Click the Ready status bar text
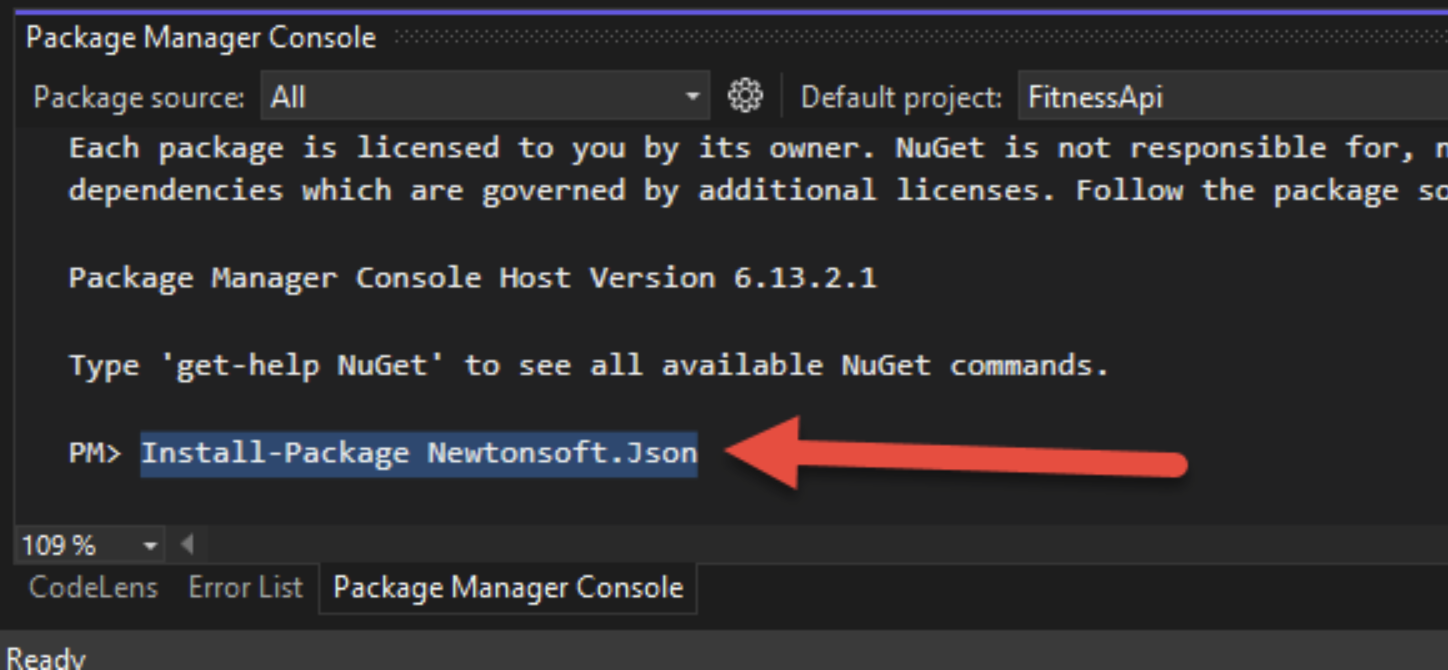Viewport: 1448px width, 670px height. (46, 658)
